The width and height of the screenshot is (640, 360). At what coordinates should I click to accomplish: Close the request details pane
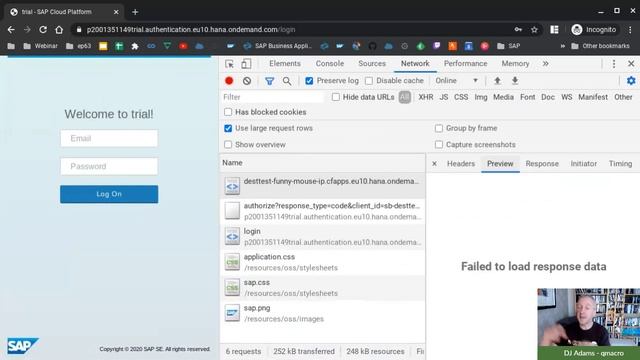point(434,164)
